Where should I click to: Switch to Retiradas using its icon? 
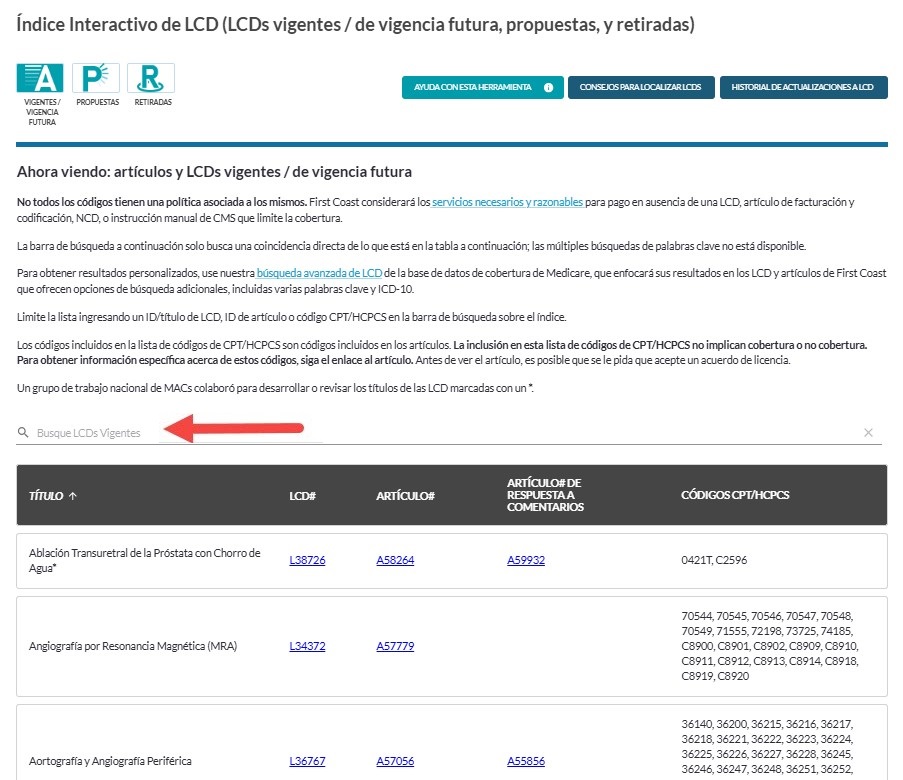click(x=151, y=76)
